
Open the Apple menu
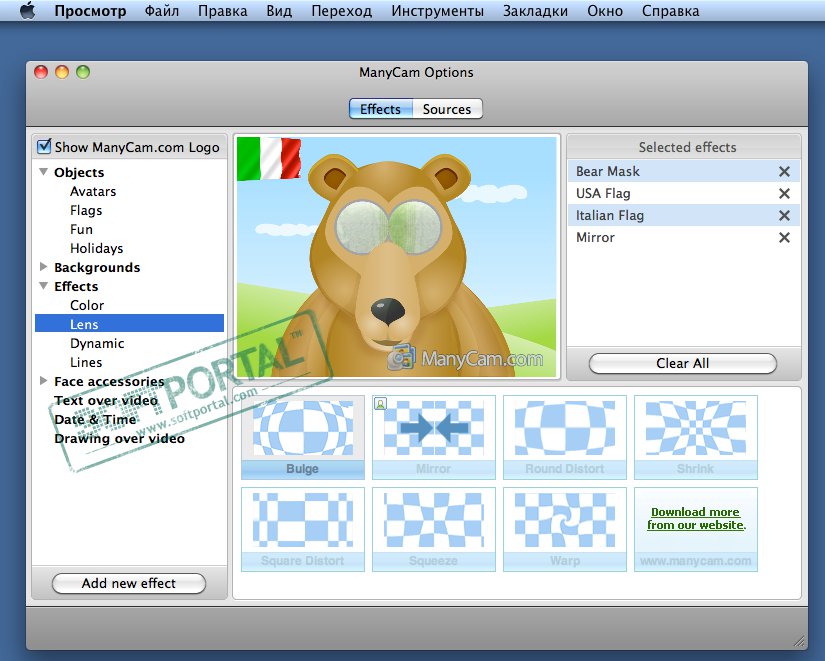coord(27,11)
